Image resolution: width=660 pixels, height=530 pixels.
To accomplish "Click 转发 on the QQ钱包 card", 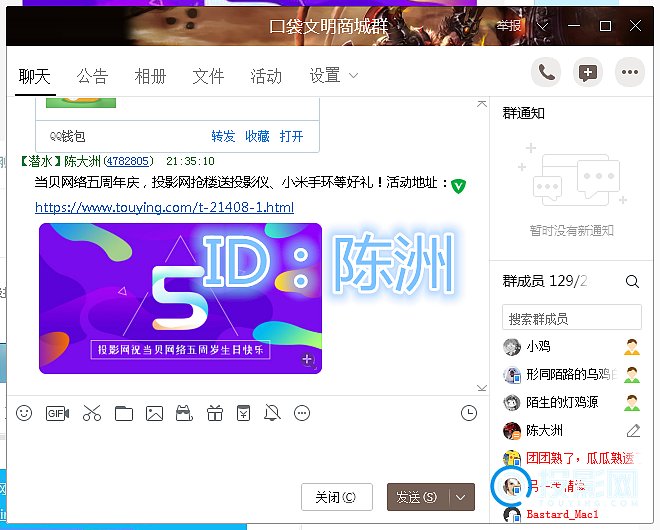I will 223,136.
